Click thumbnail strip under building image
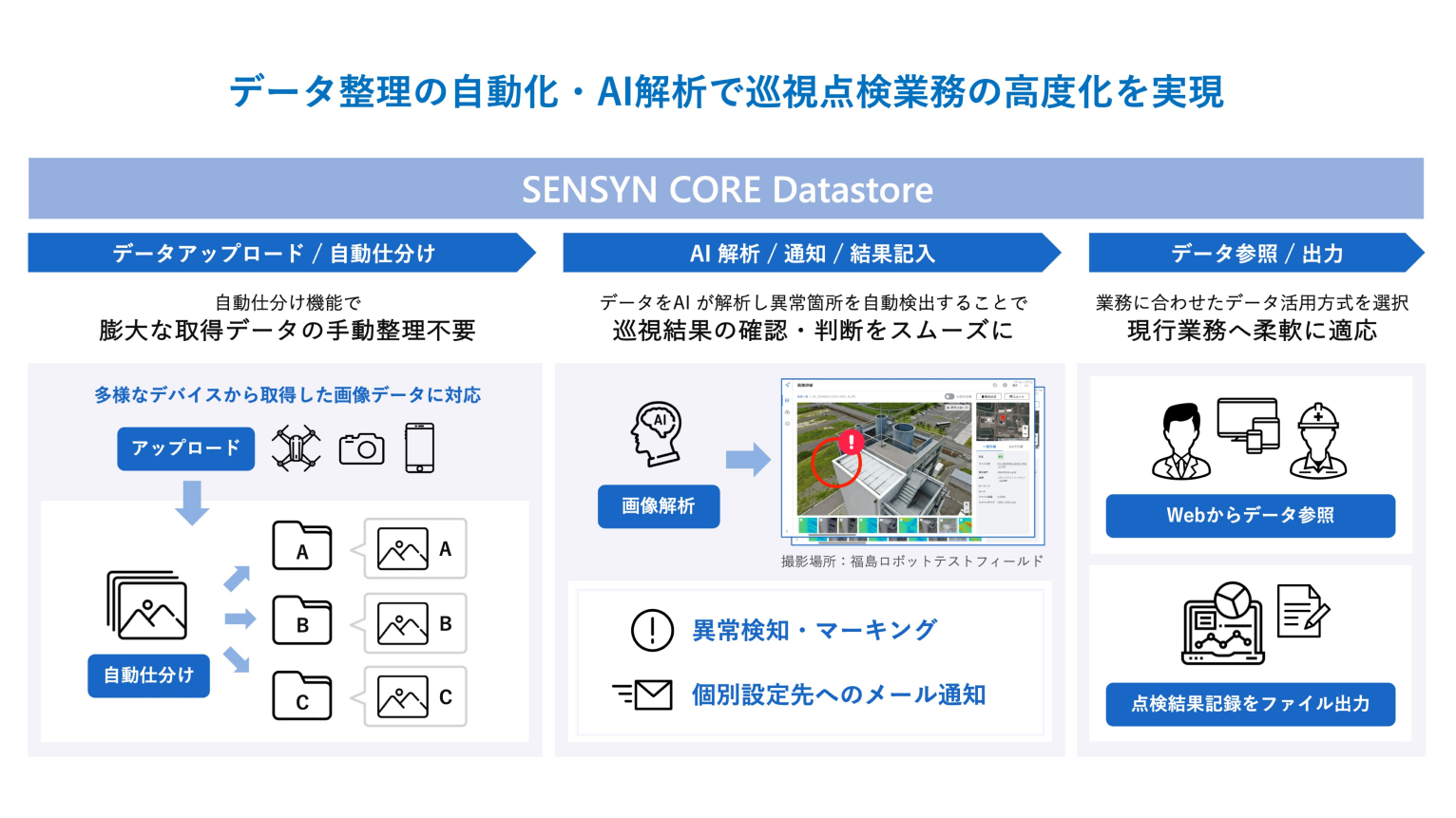This screenshot has width=1456, height=818. click(x=885, y=525)
